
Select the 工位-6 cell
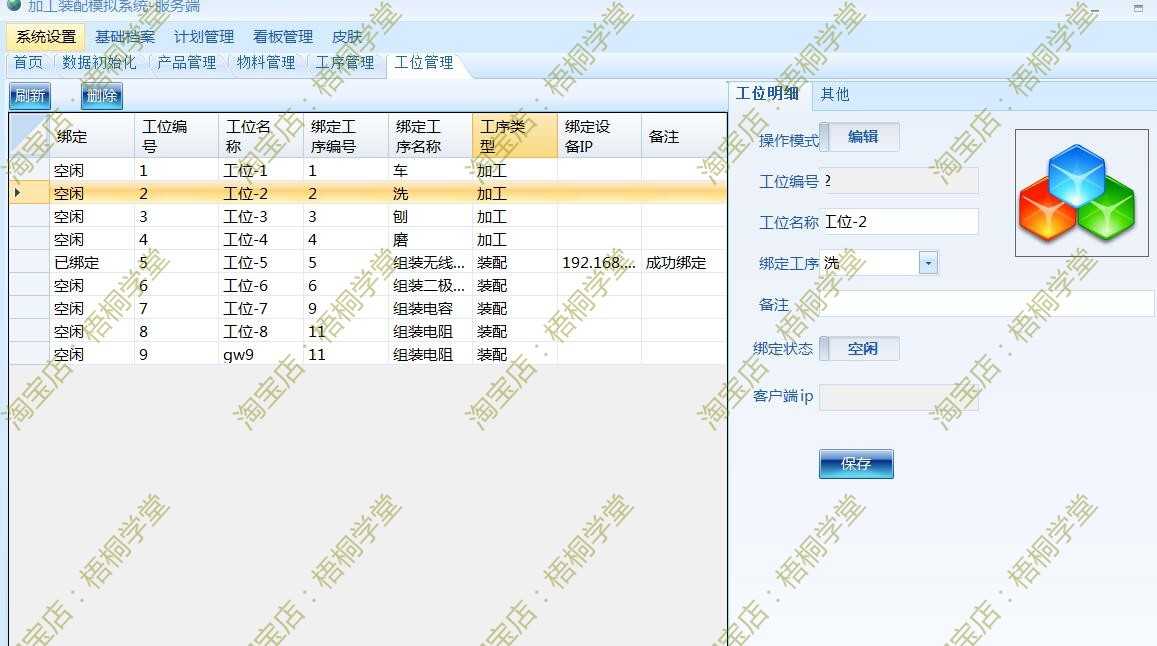coord(261,285)
